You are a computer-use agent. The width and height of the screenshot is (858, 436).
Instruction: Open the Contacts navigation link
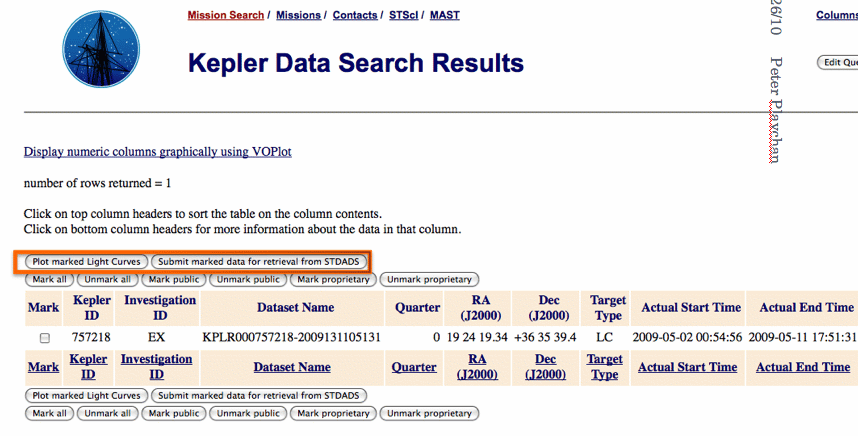(x=355, y=15)
